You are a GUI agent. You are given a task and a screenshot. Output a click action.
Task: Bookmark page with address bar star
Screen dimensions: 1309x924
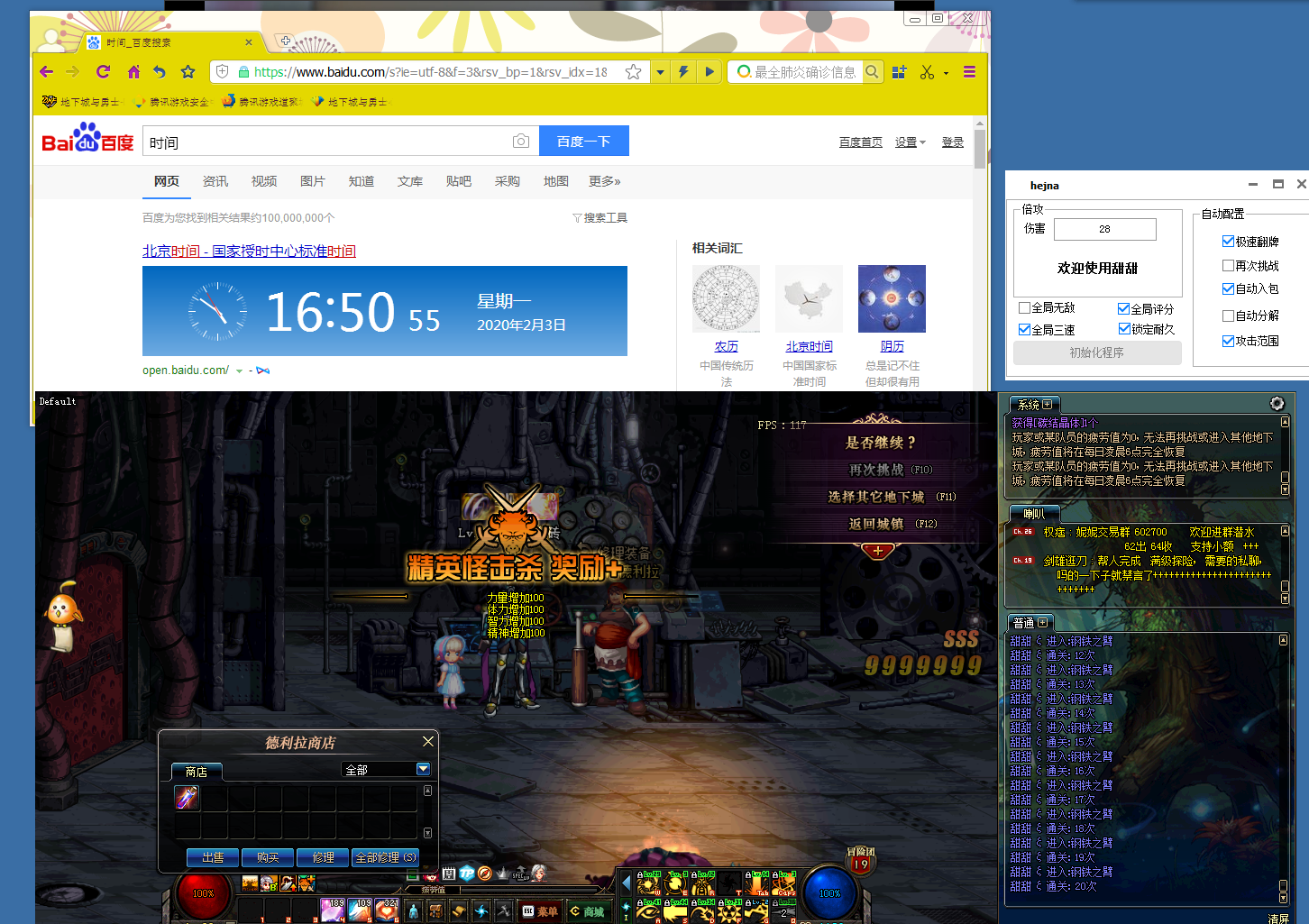pos(634,72)
